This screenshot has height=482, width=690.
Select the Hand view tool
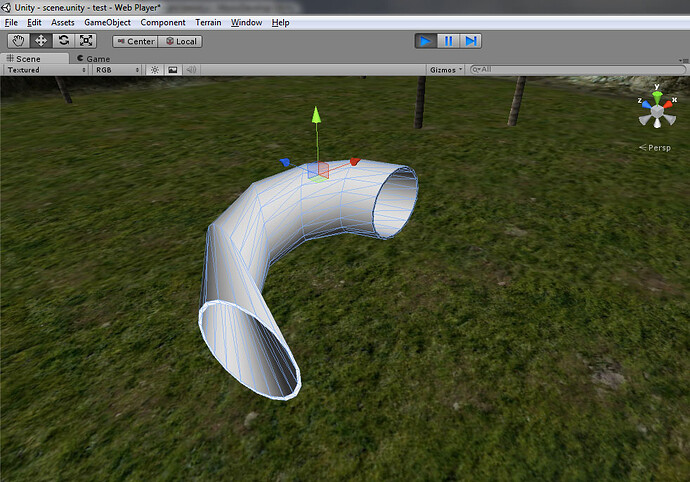(18, 41)
